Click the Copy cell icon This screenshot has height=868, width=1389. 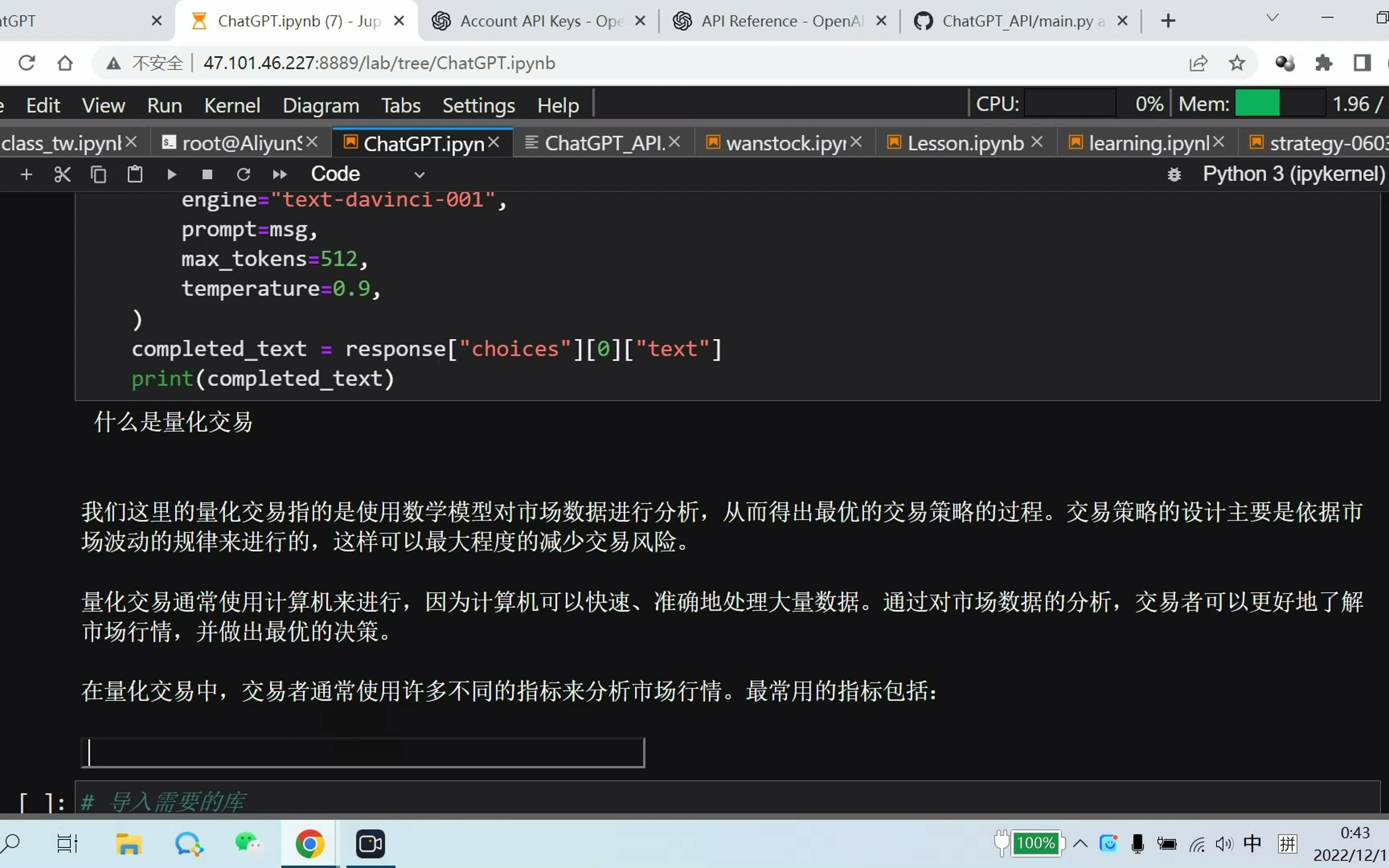tap(98, 174)
